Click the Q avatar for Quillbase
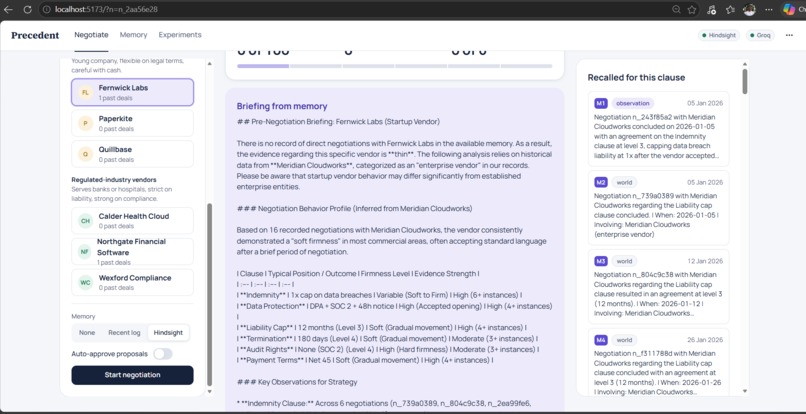The width and height of the screenshot is (806, 414). (x=85, y=154)
